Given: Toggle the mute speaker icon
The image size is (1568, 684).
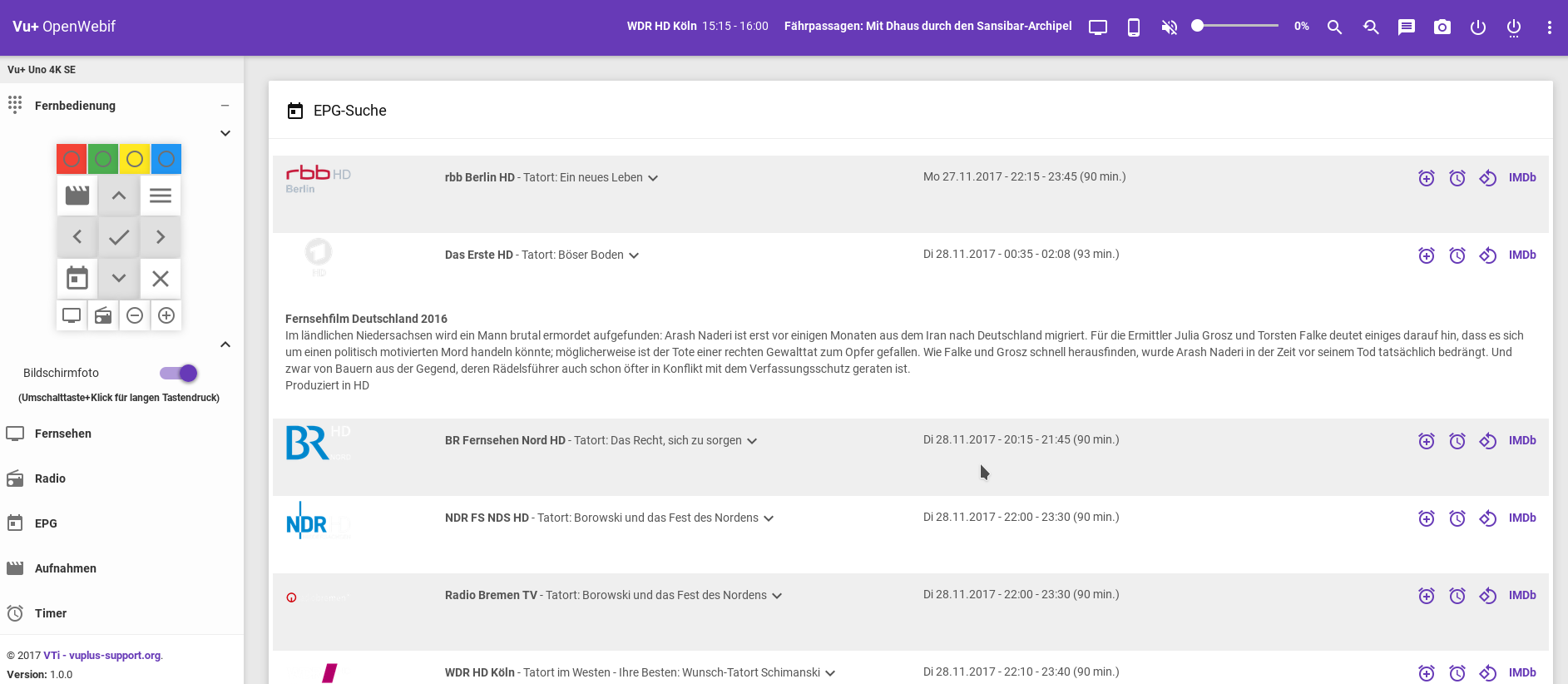Looking at the screenshot, I should 1170,27.
